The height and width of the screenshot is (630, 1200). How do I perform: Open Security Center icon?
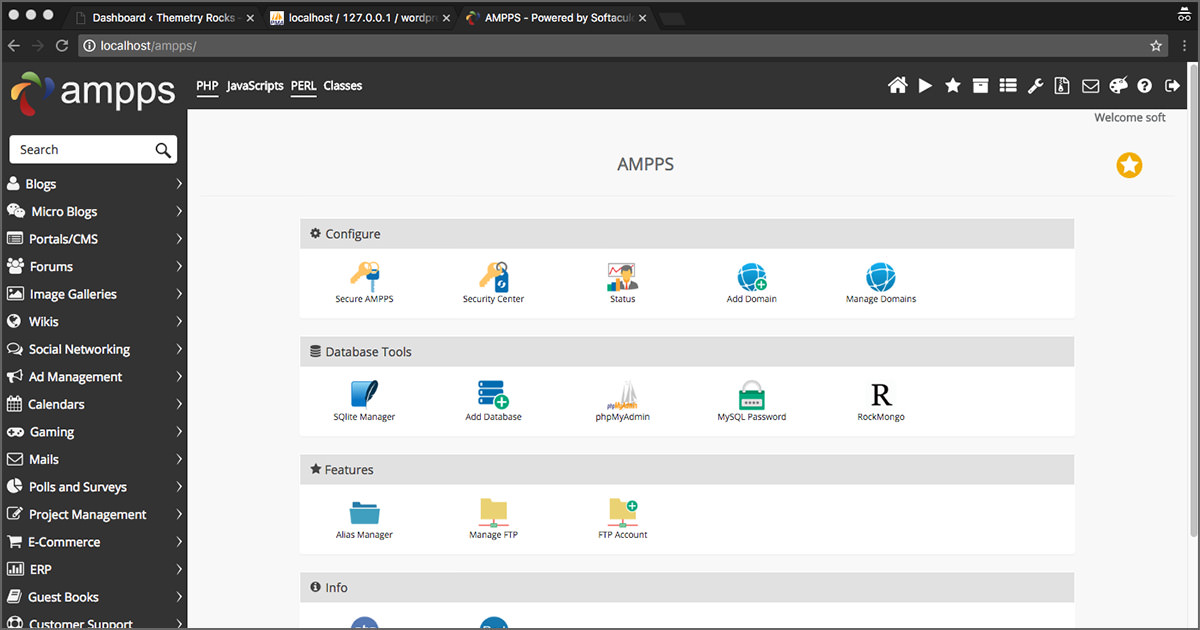click(493, 277)
